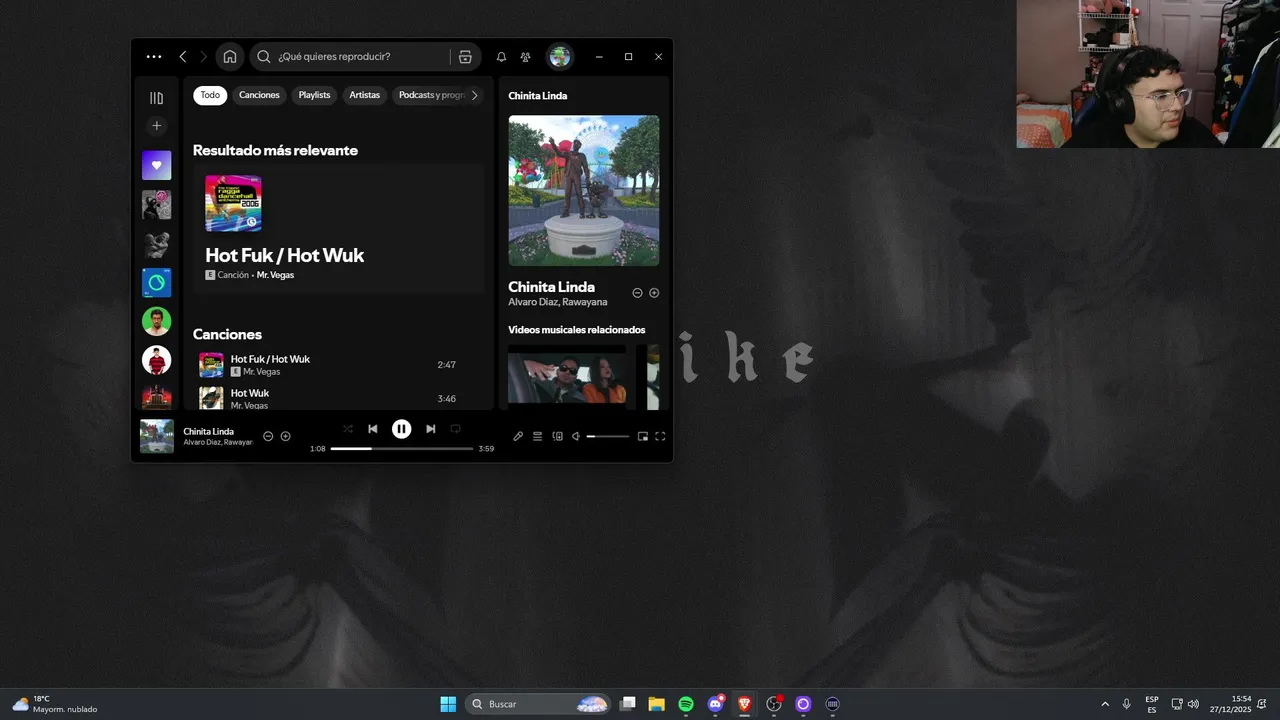Click the search field '¿Qué quieres reproducir?'
The image size is (1280, 720).
tap(350, 57)
